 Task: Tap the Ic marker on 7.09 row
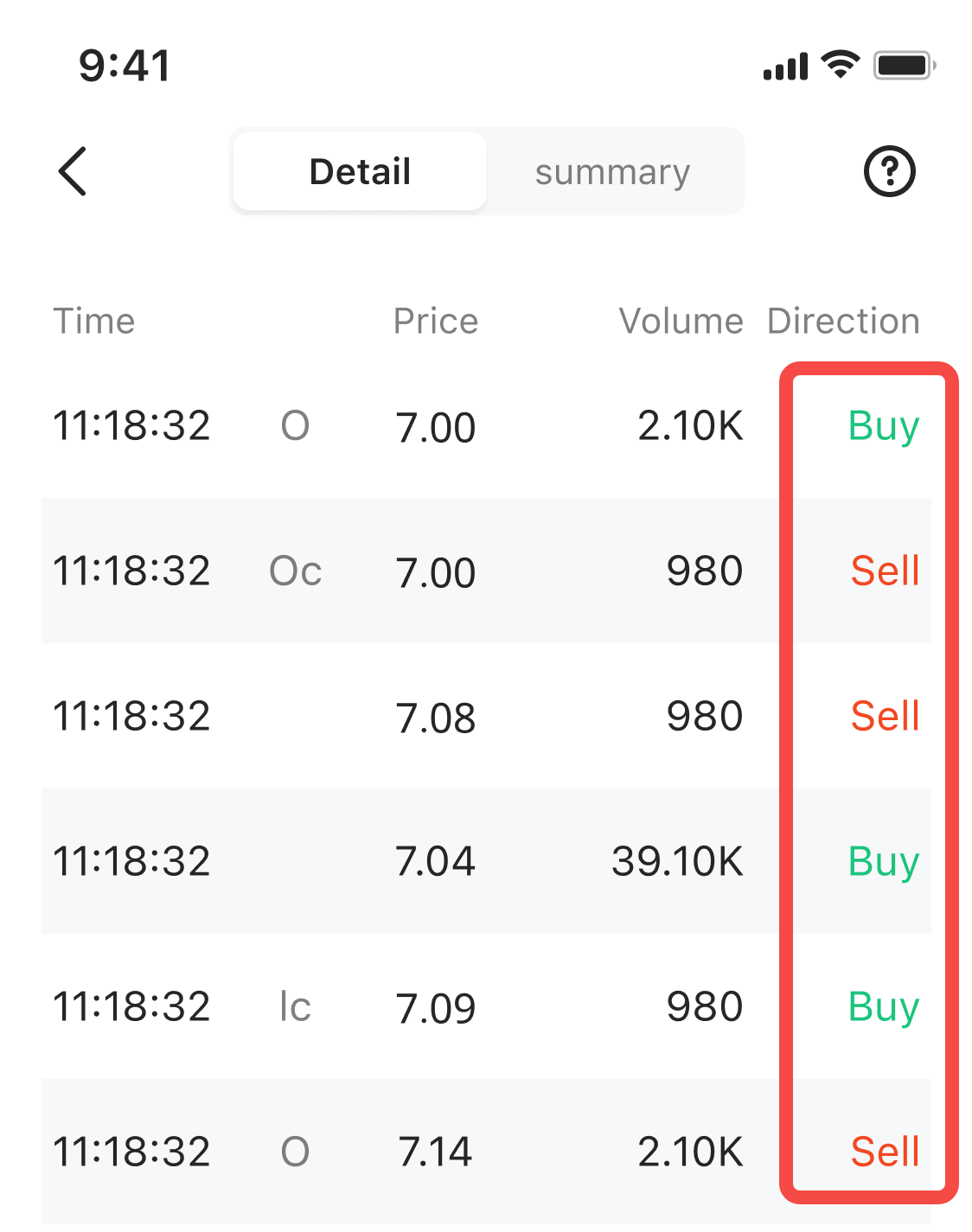pos(295,1007)
